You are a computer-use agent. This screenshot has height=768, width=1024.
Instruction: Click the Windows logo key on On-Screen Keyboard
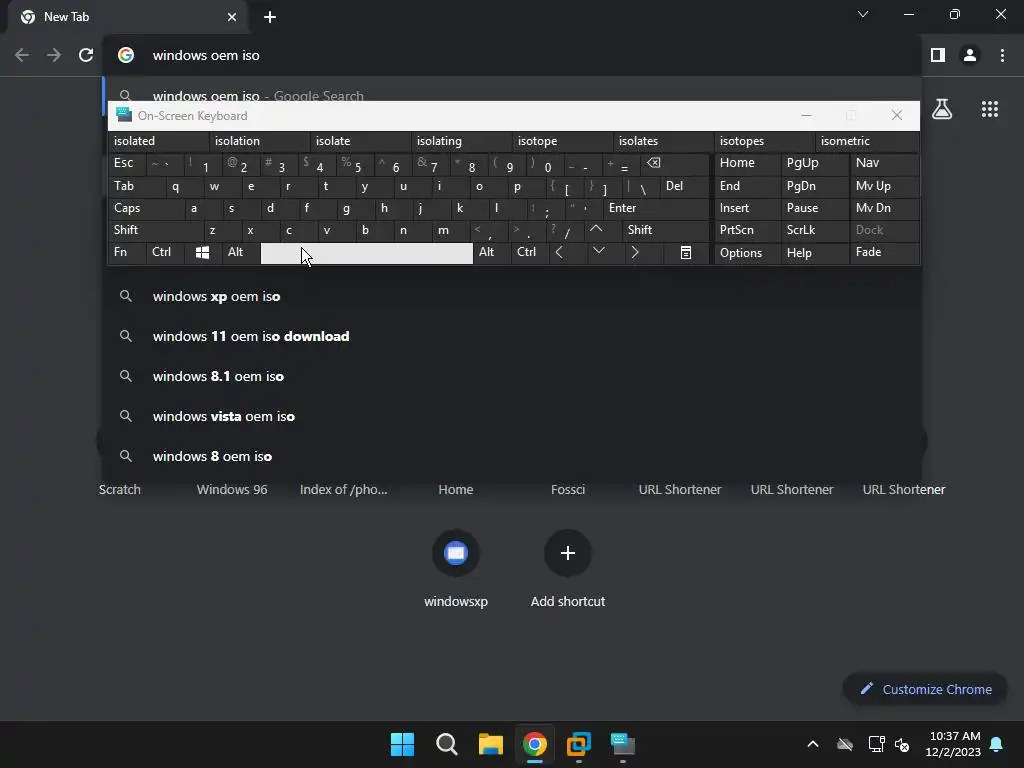pos(202,253)
